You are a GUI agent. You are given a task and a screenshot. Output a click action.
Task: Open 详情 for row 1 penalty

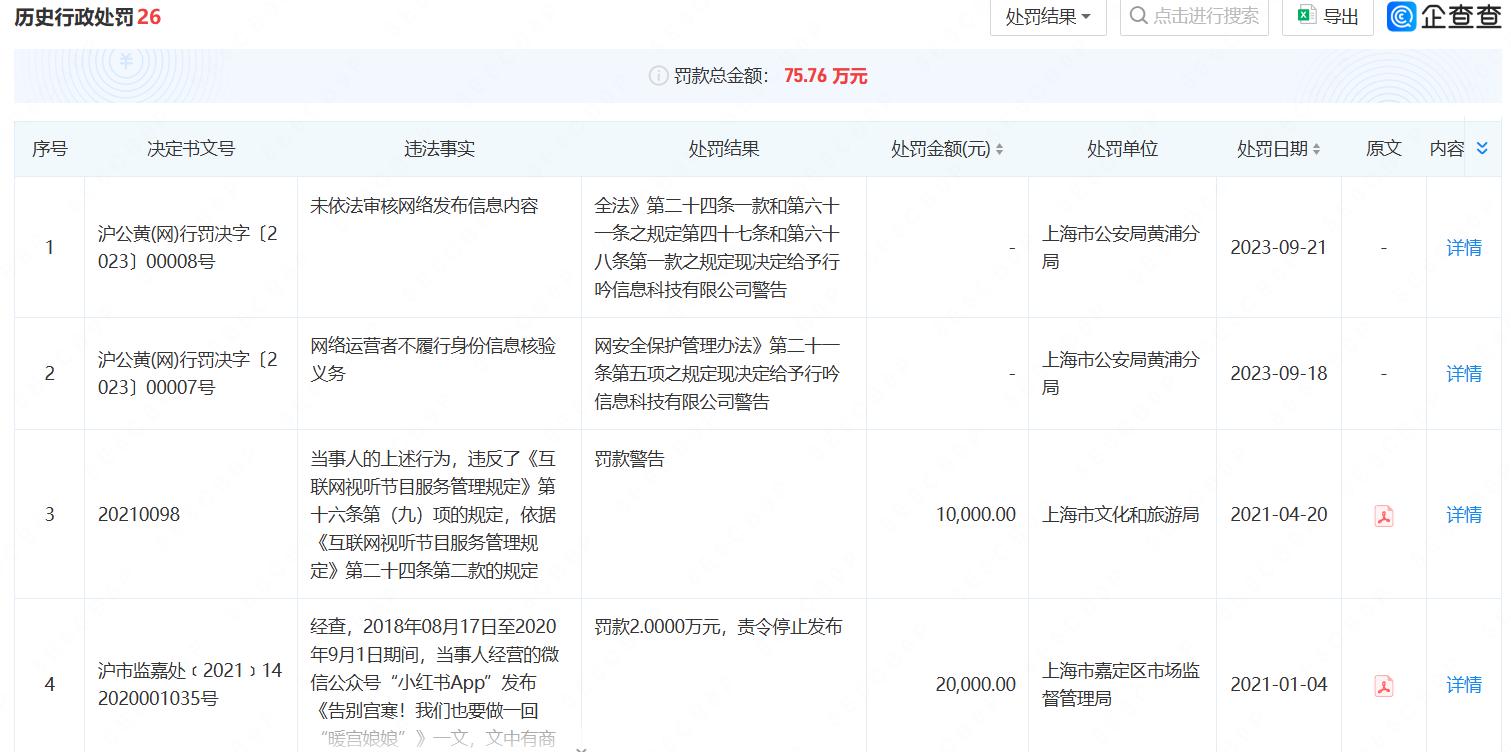pyautogui.click(x=1463, y=247)
